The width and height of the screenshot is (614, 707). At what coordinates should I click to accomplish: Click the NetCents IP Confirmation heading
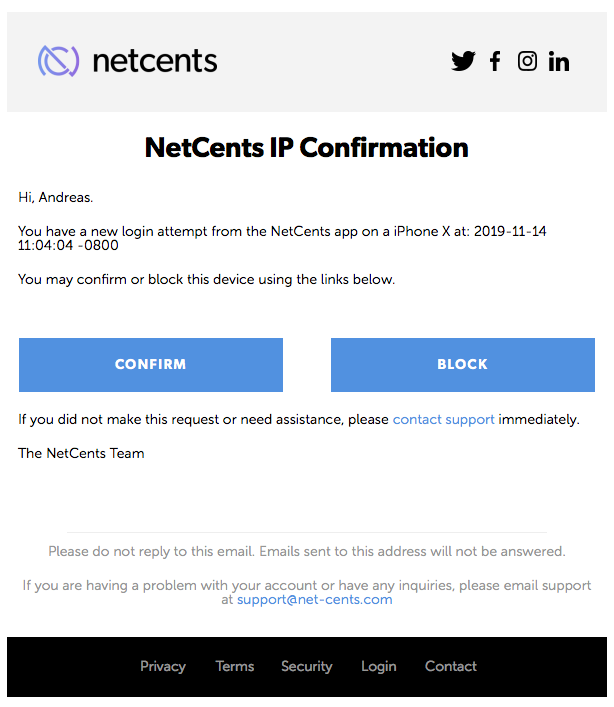click(306, 148)
